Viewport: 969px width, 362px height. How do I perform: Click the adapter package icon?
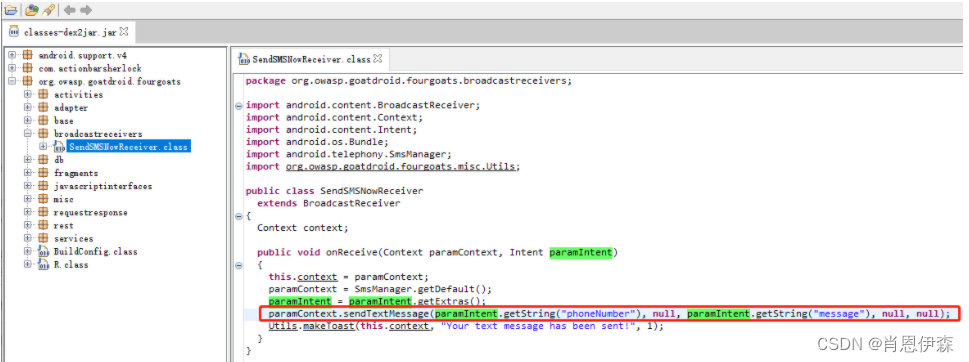tap(43, 107)
